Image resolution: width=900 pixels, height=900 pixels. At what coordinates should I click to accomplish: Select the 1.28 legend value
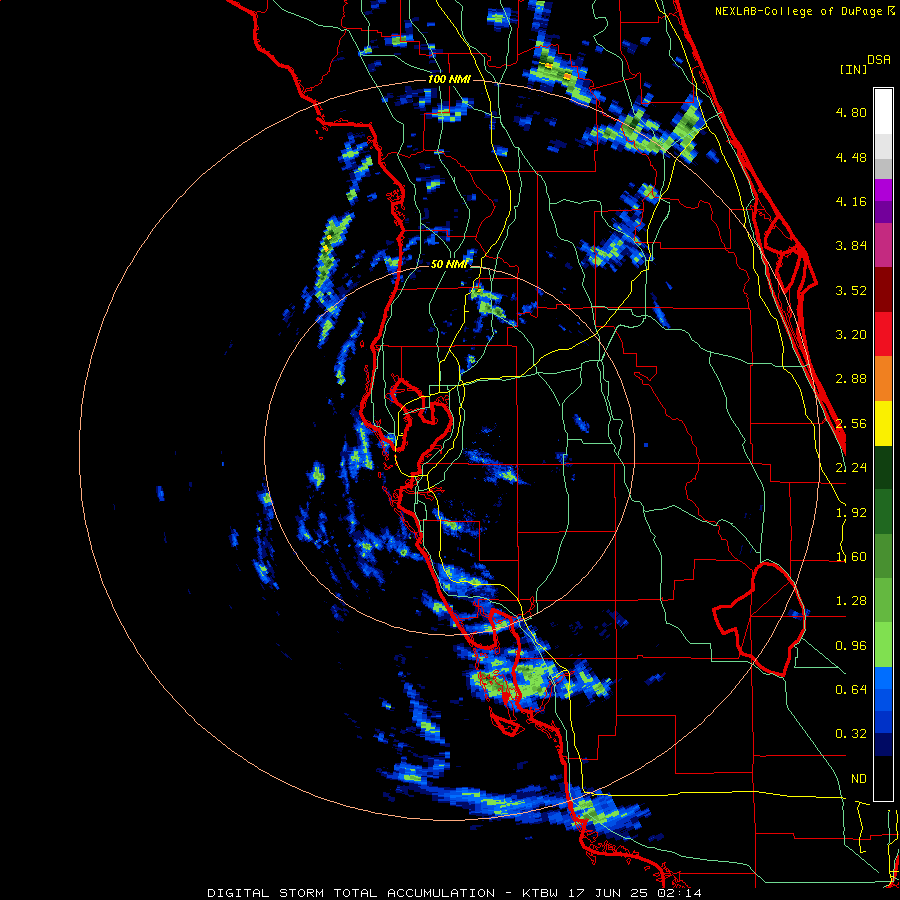[851, 601]
